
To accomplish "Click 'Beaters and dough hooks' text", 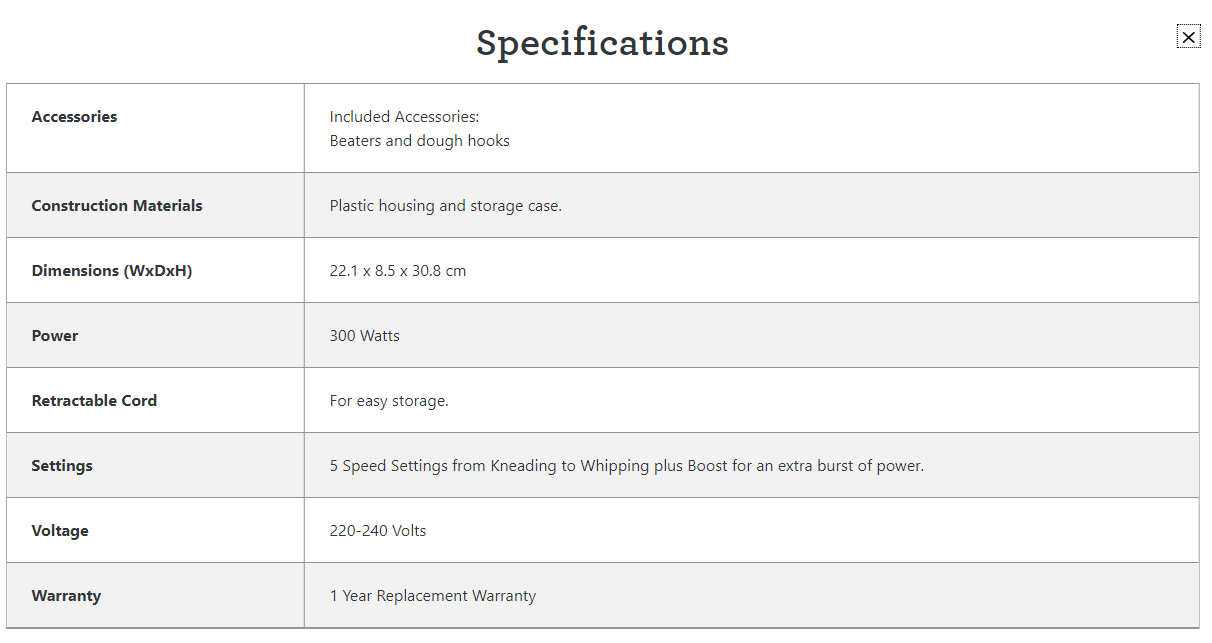I will click(x=419, y=141).
